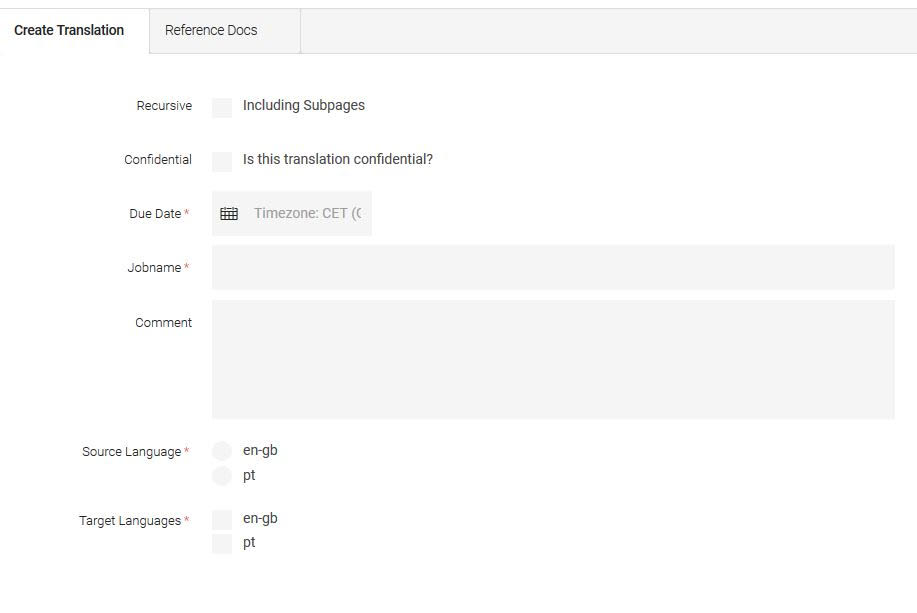
Task: Focus the Comment text area
Action: (x=553, y=359)
